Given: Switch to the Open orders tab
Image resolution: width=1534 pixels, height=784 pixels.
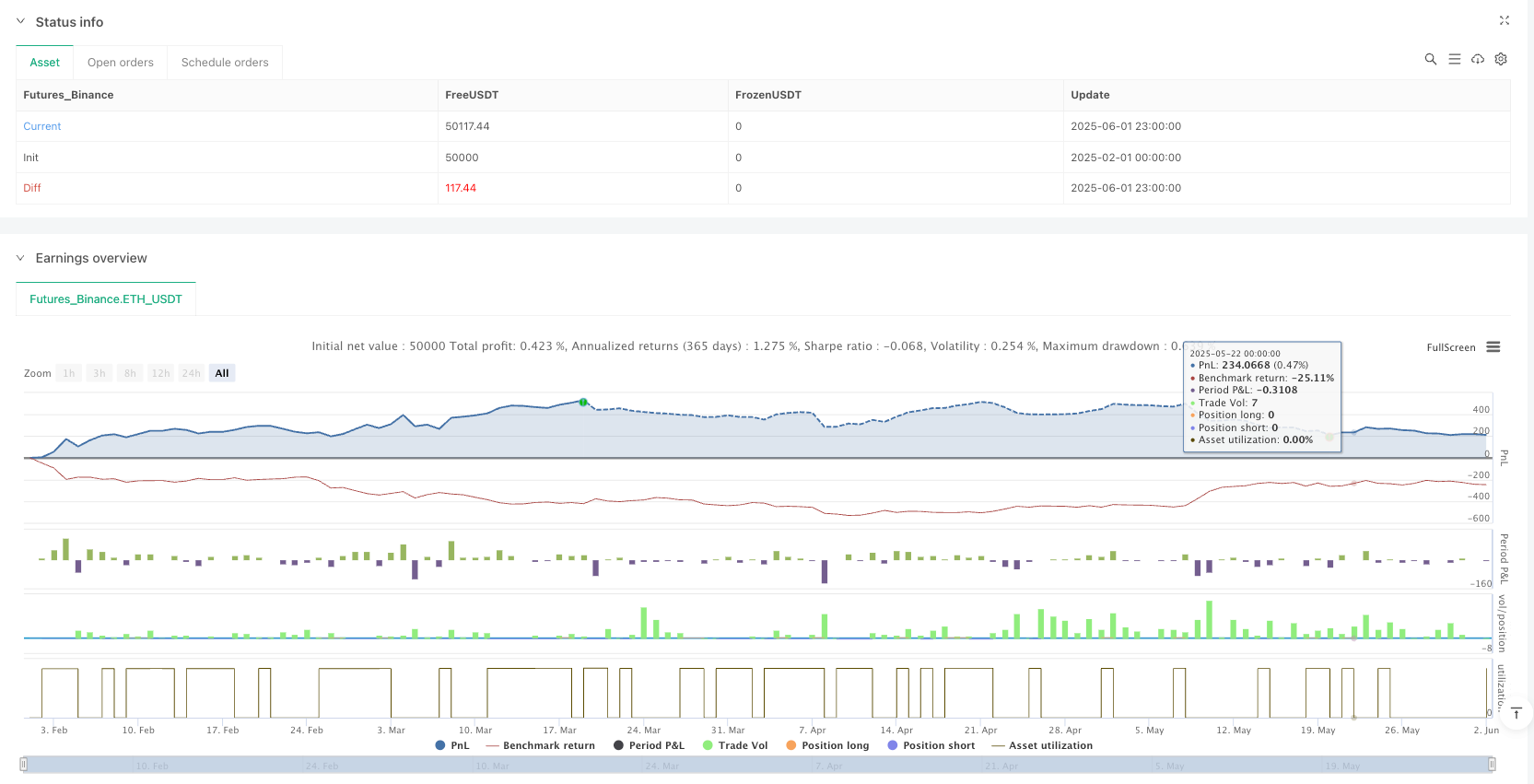Looking at the screenshot, I should point(121,63).
